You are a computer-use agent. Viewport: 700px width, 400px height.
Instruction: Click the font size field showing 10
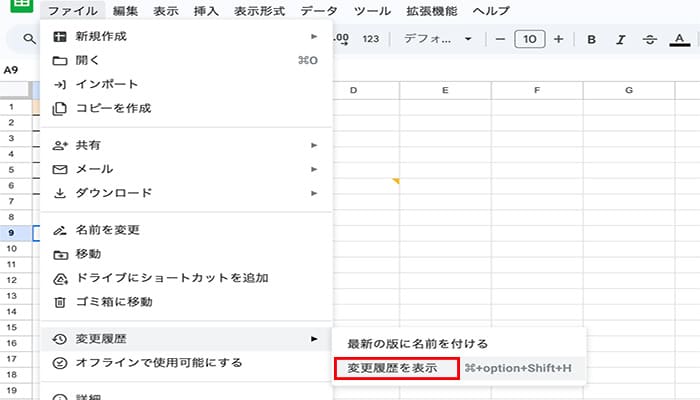tap(529, 39)
